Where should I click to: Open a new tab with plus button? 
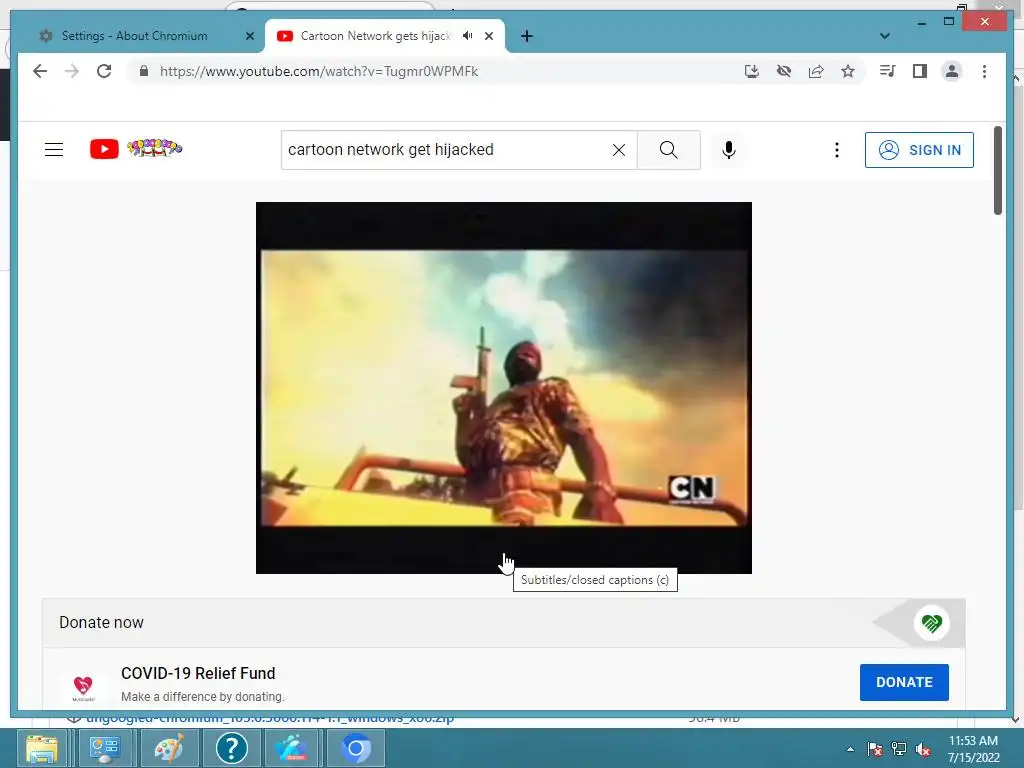coord(526,37)
